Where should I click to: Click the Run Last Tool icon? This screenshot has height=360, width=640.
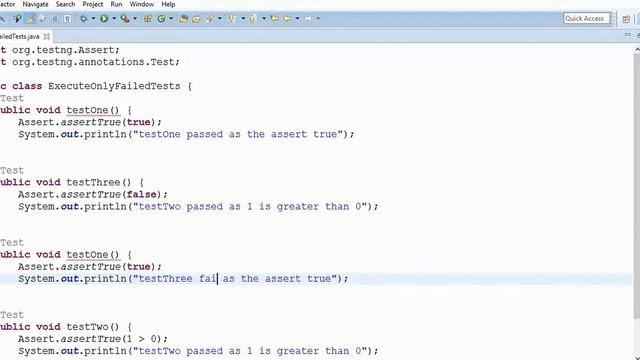pyautogui.click(x=125, y=18)
